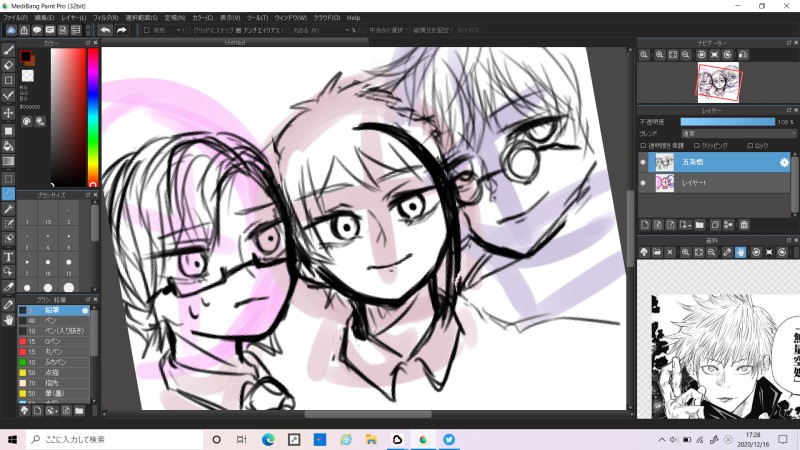The width and height of the screenshot is (800, 450).
Task: Click the eyedropper icon in reference panel
Action: click(727, 252)
